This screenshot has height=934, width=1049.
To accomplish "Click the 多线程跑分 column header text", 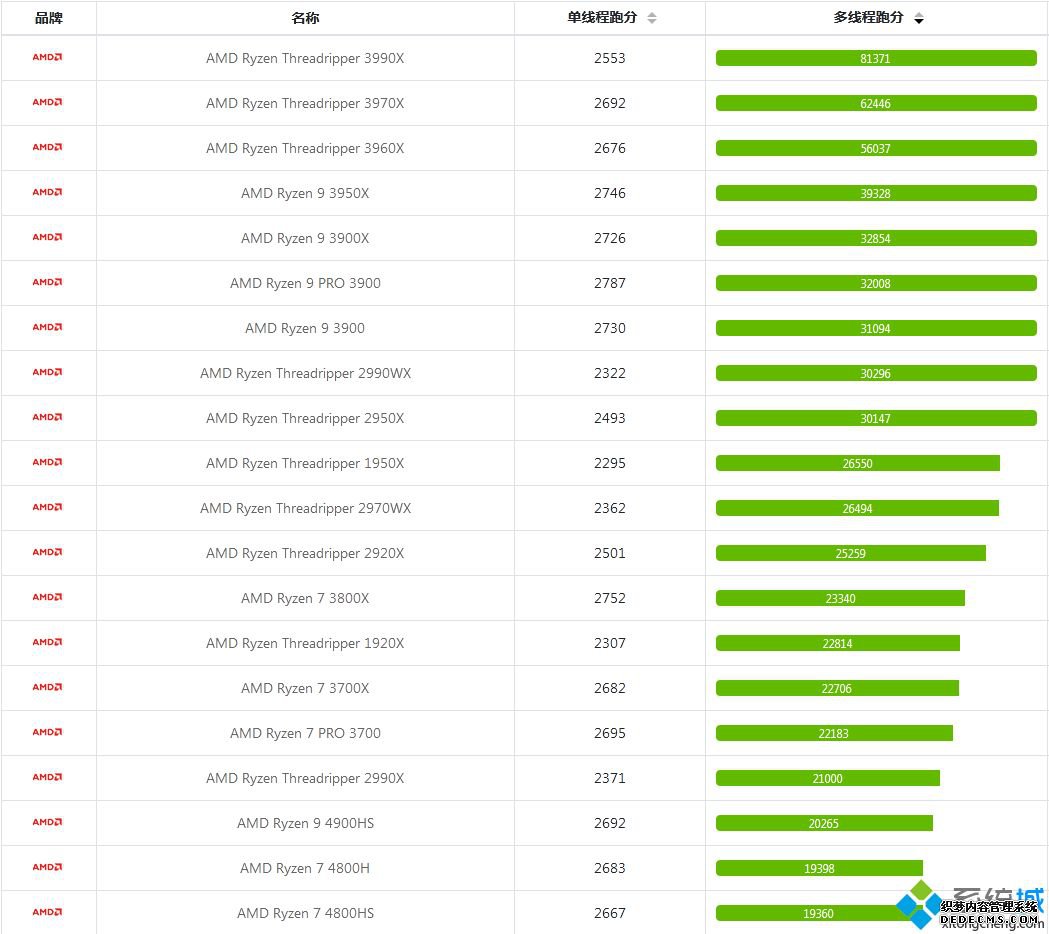I will (x=868, y=17).
